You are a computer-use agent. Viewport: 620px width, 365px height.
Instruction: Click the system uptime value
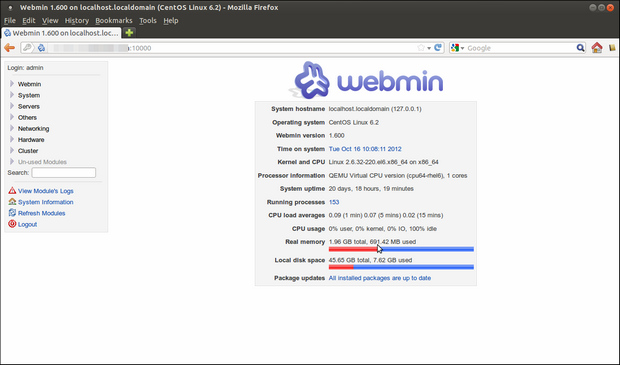point(371,189)
